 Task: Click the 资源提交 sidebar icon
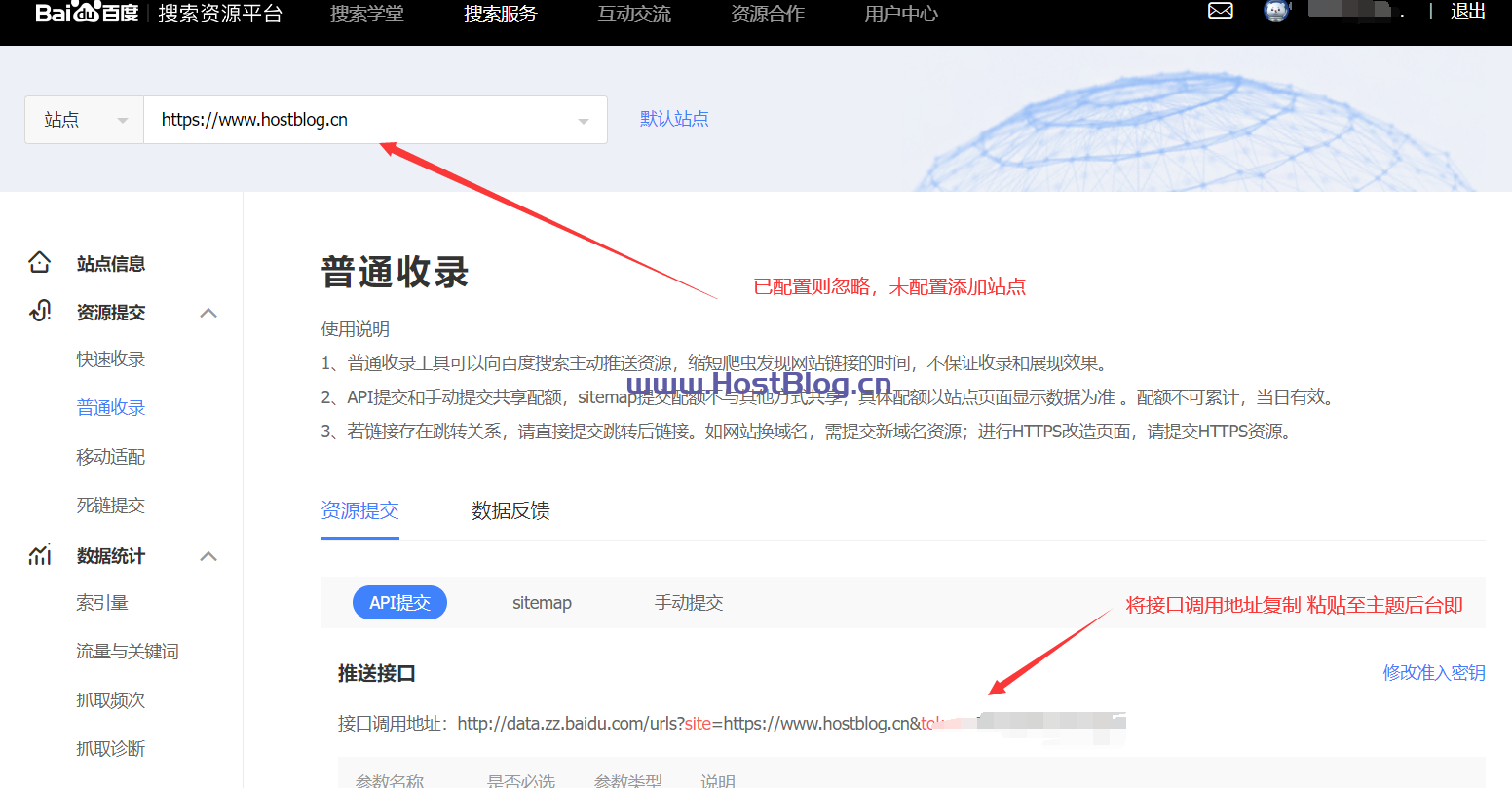pyautogui.click(x=40, y=311)
